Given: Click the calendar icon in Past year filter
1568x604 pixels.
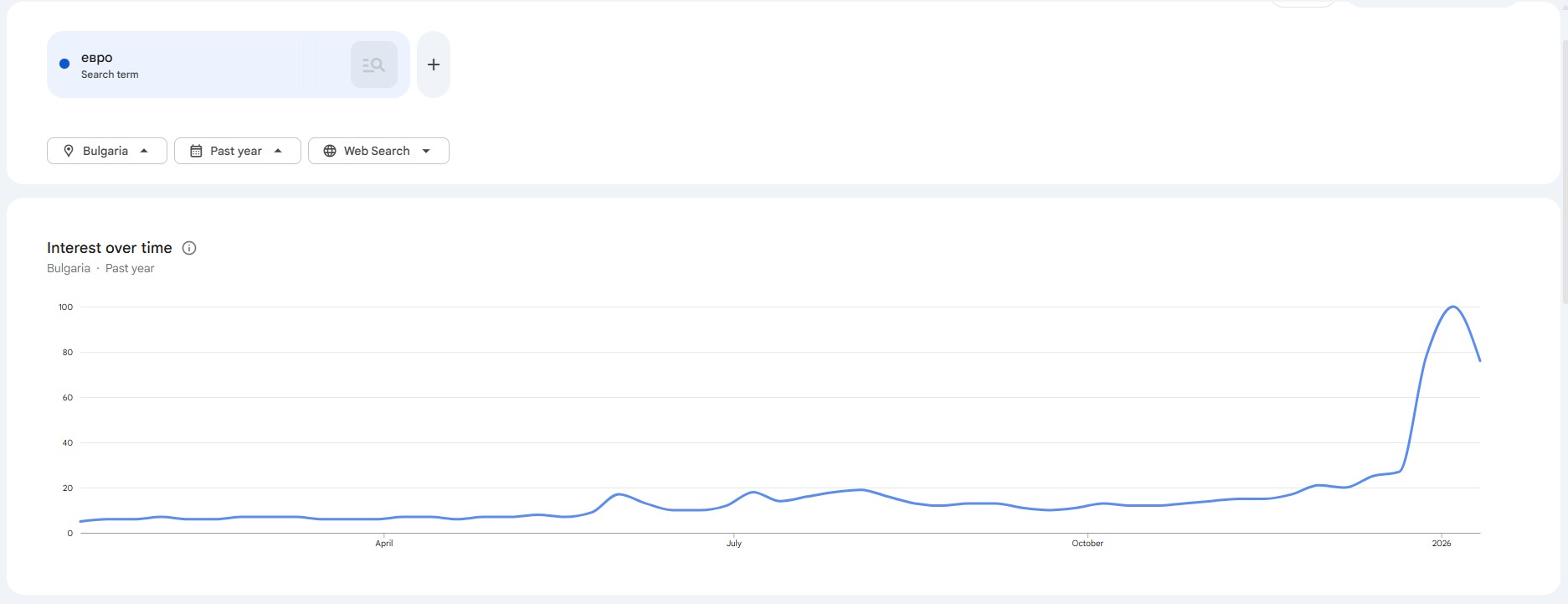Looking at the screenshot, I should click(196, 151).
